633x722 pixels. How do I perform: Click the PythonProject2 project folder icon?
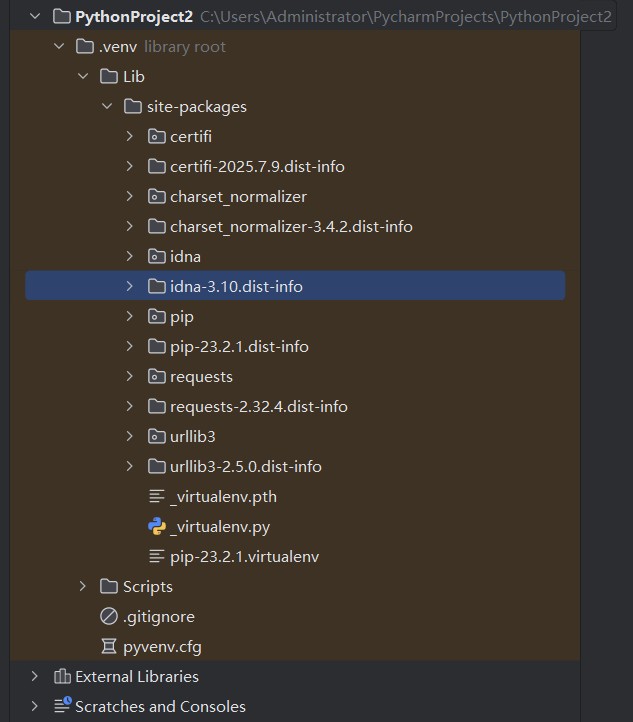pos(62,17)
